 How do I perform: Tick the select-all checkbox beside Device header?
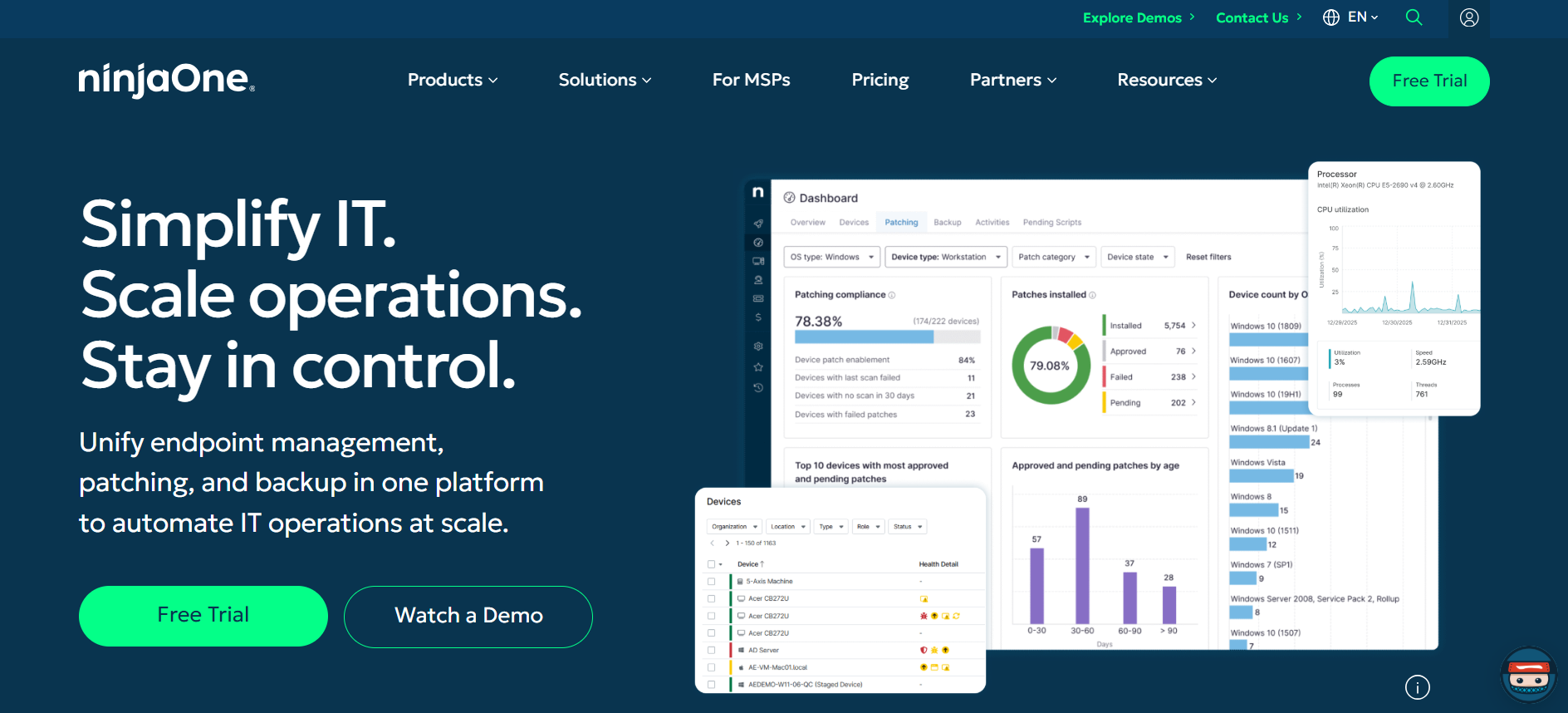(x=711, y=564)
